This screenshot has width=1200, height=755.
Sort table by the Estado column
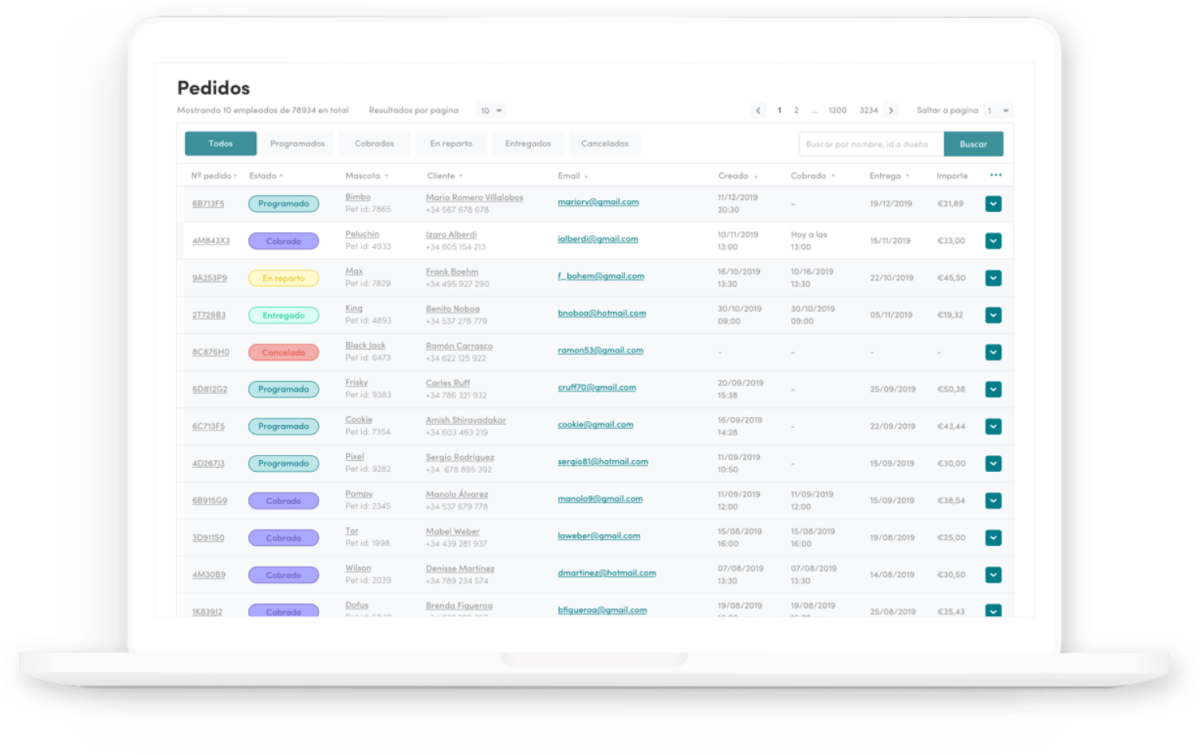(x=262, y=174)
